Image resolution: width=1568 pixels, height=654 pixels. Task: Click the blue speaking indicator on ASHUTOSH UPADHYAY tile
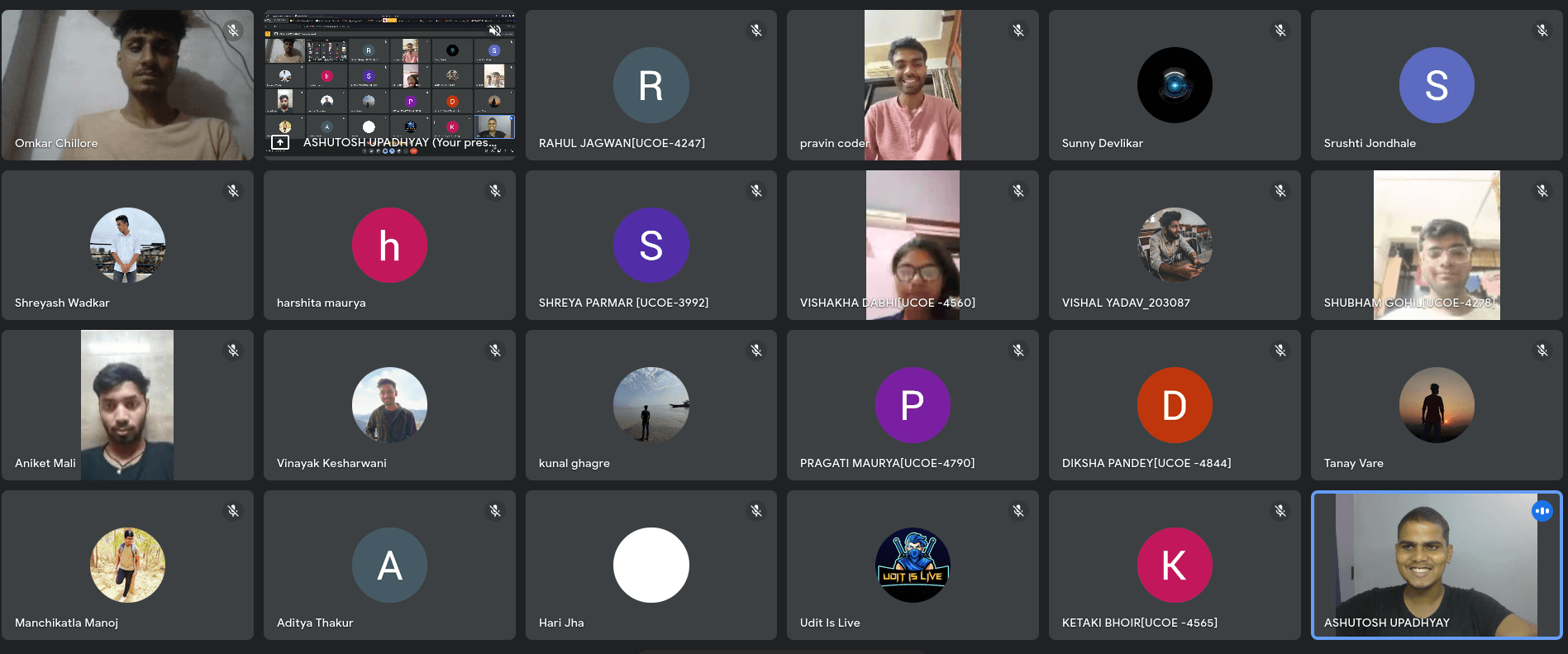(1542, 511)
